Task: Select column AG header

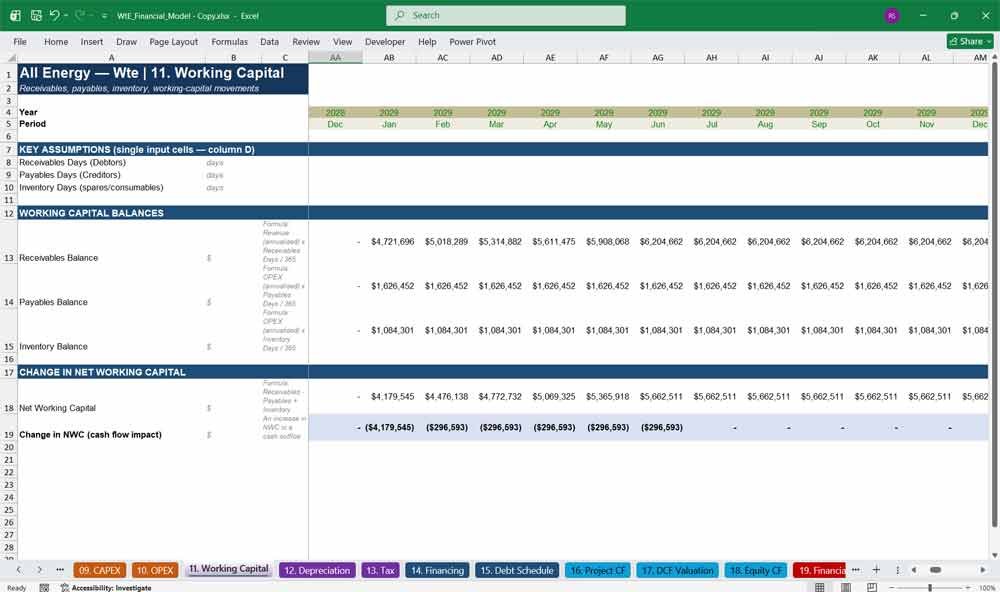Action: (x=658, y=57)
